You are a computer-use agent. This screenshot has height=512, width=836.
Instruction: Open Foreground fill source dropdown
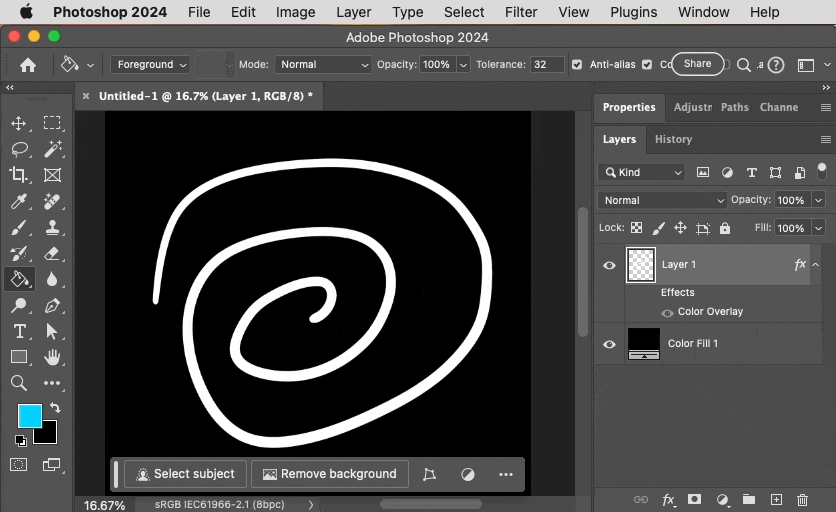pyautogui.click(x=150, y=65)
